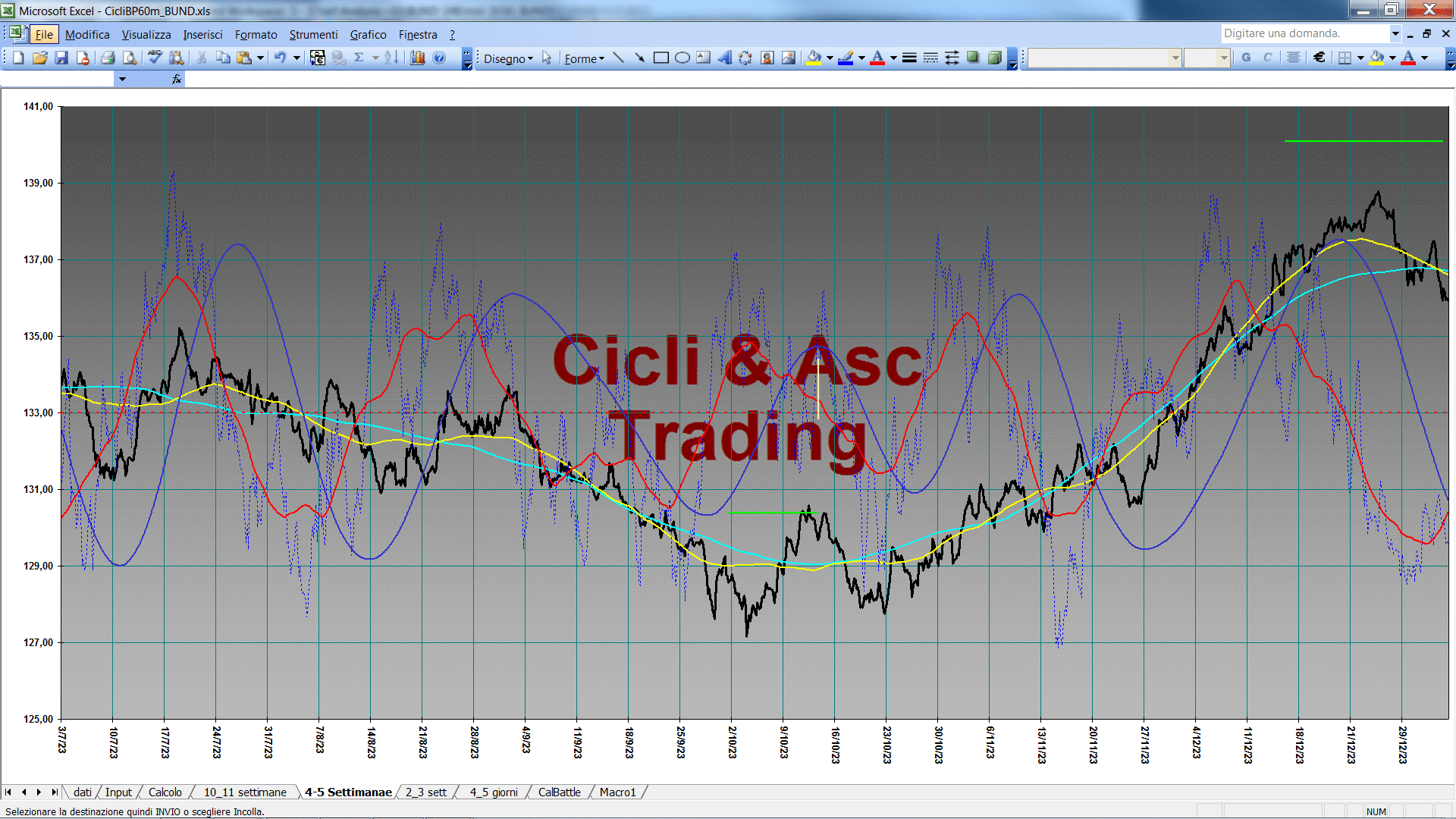1456x819 pixels.
Task: Open the Inserisci menu
Action: pyautogui.click(x=202, y=34)
